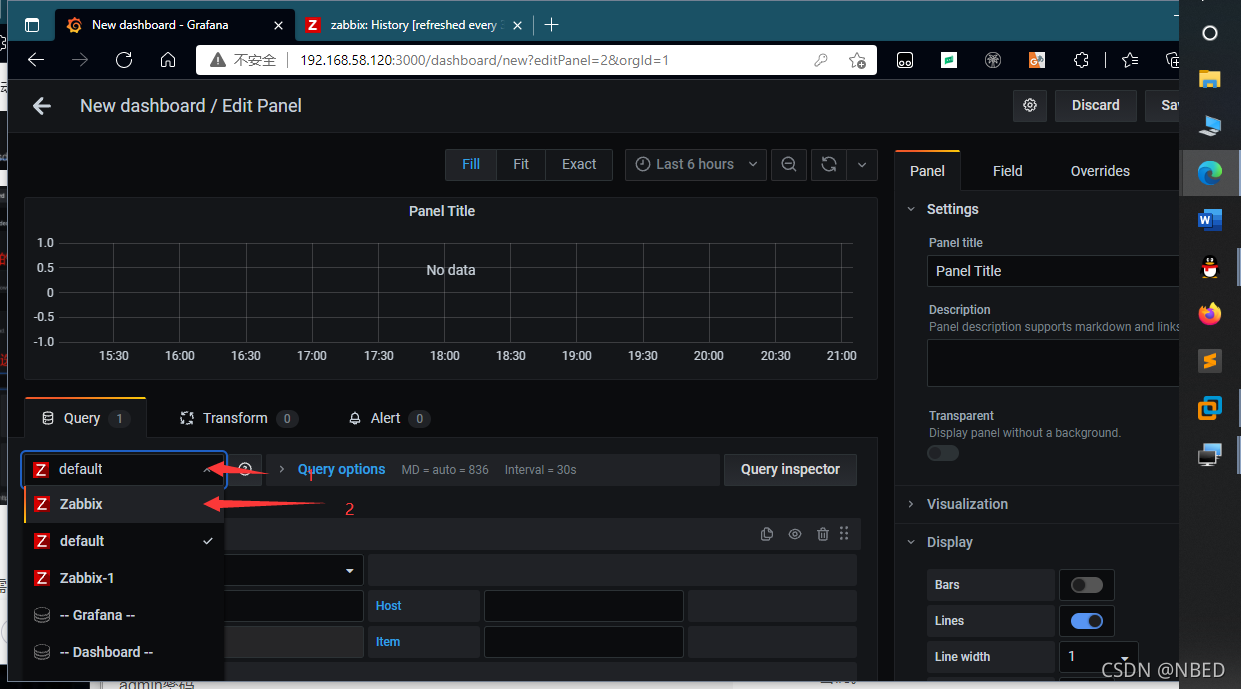Toggle the Transparent panel switch
This screenshot has width=1241, height=689.
(943, 453)
